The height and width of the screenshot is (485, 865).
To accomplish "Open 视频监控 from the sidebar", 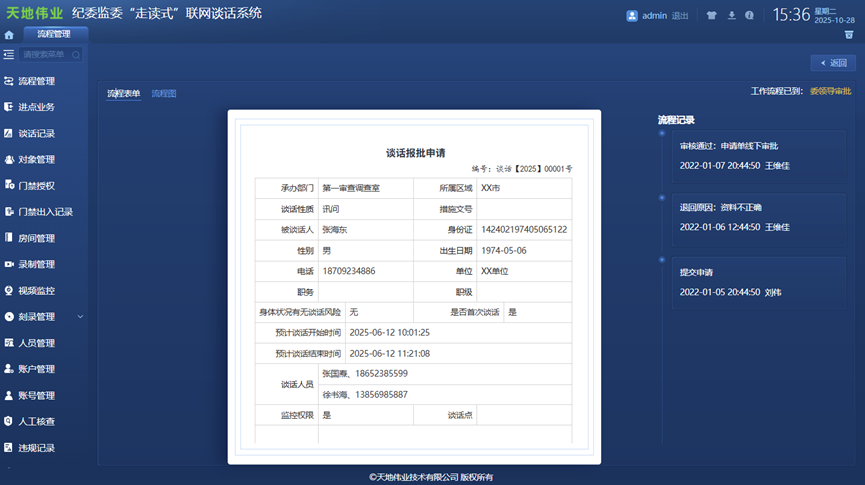I will pyautogui.click(x=36, y=291).
